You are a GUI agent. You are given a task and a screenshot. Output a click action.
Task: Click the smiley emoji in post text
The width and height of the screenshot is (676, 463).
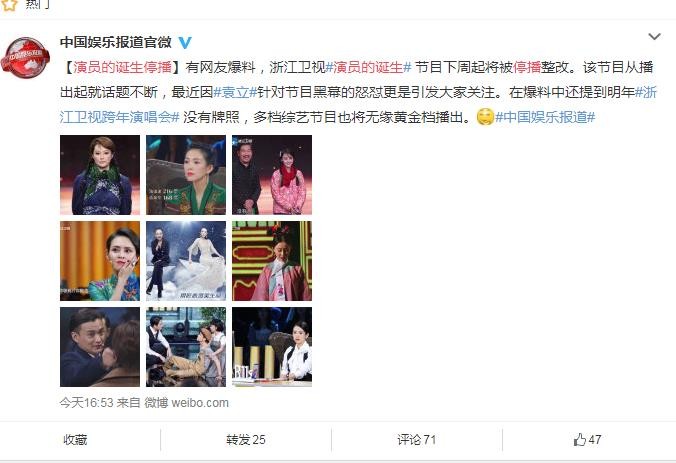click(x=485, y=117)
